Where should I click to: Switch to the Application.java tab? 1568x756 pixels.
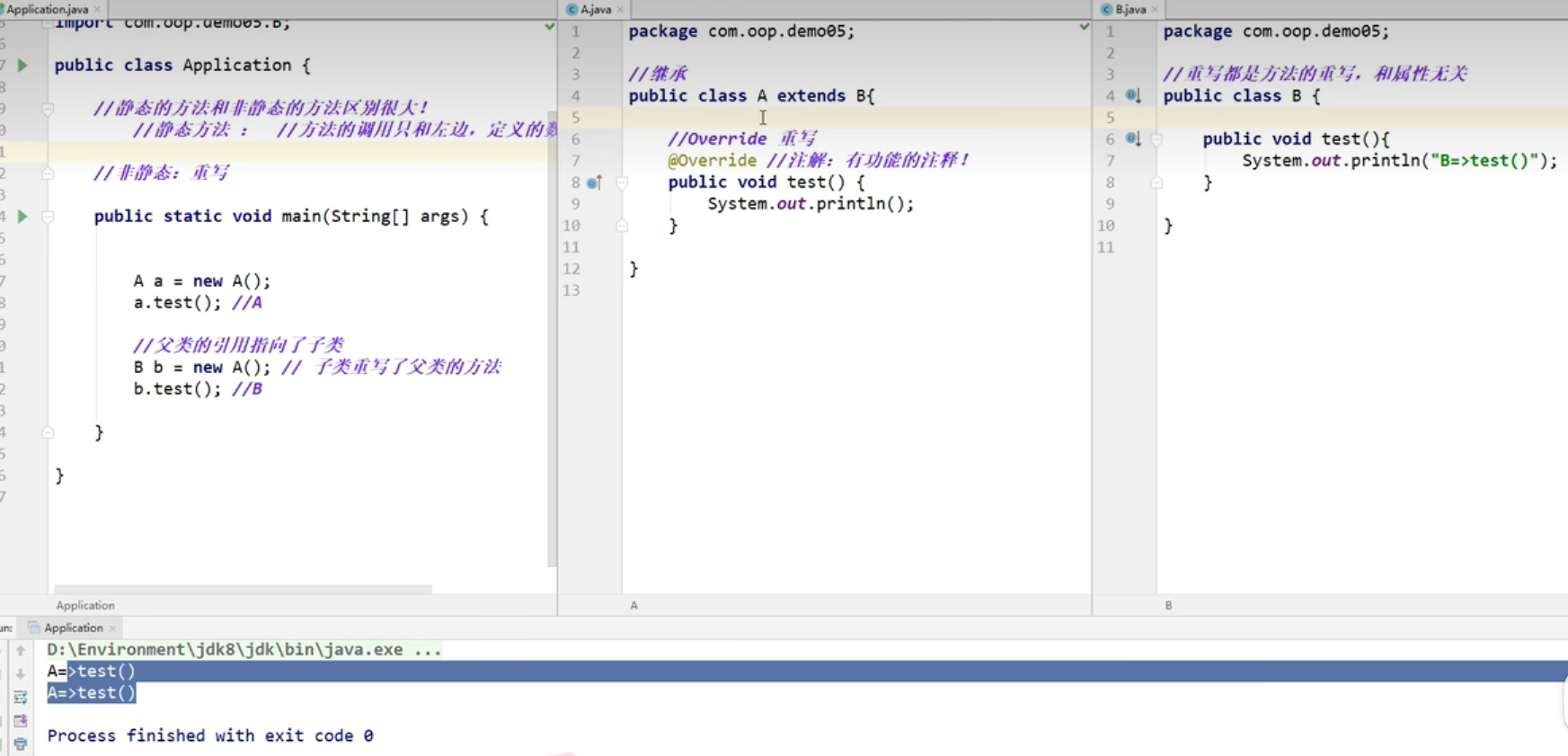click(48, 9)
